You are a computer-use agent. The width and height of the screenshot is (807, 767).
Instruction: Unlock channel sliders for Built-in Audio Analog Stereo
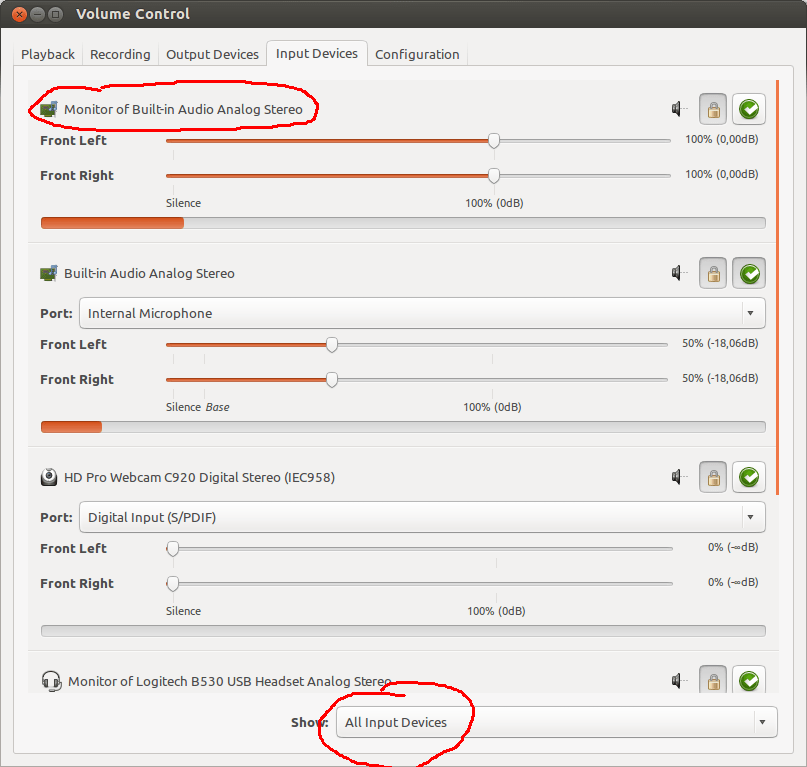[x=712, y=273]
